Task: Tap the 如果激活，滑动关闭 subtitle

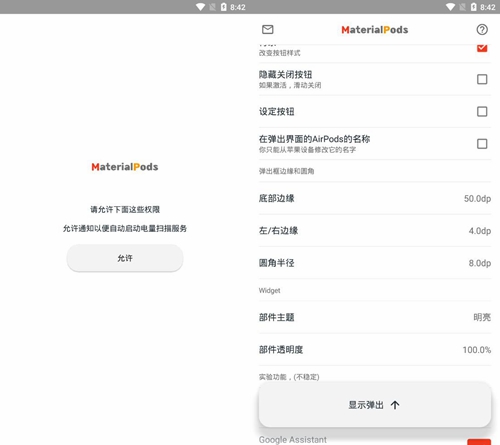Action: [x=290, y=85]
